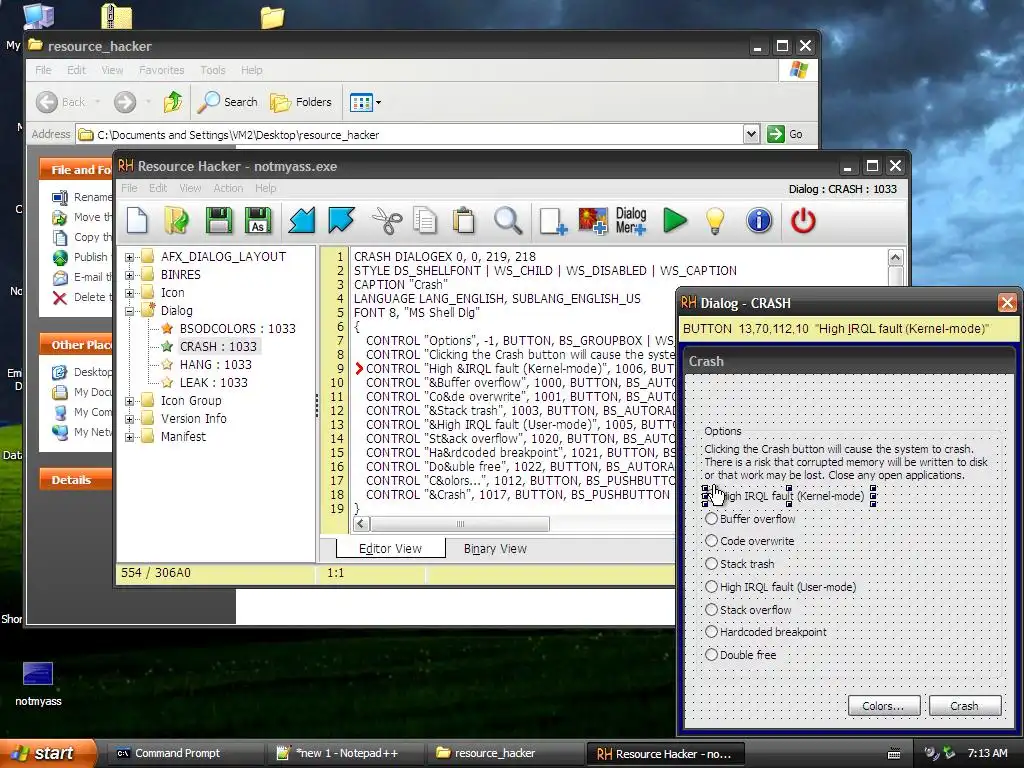Click the notmyass desktop icon

[38, 673]
